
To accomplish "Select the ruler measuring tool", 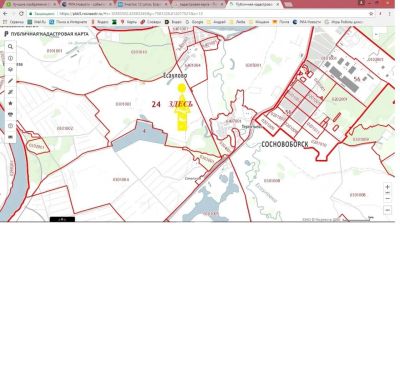I will tap(10, 92).
